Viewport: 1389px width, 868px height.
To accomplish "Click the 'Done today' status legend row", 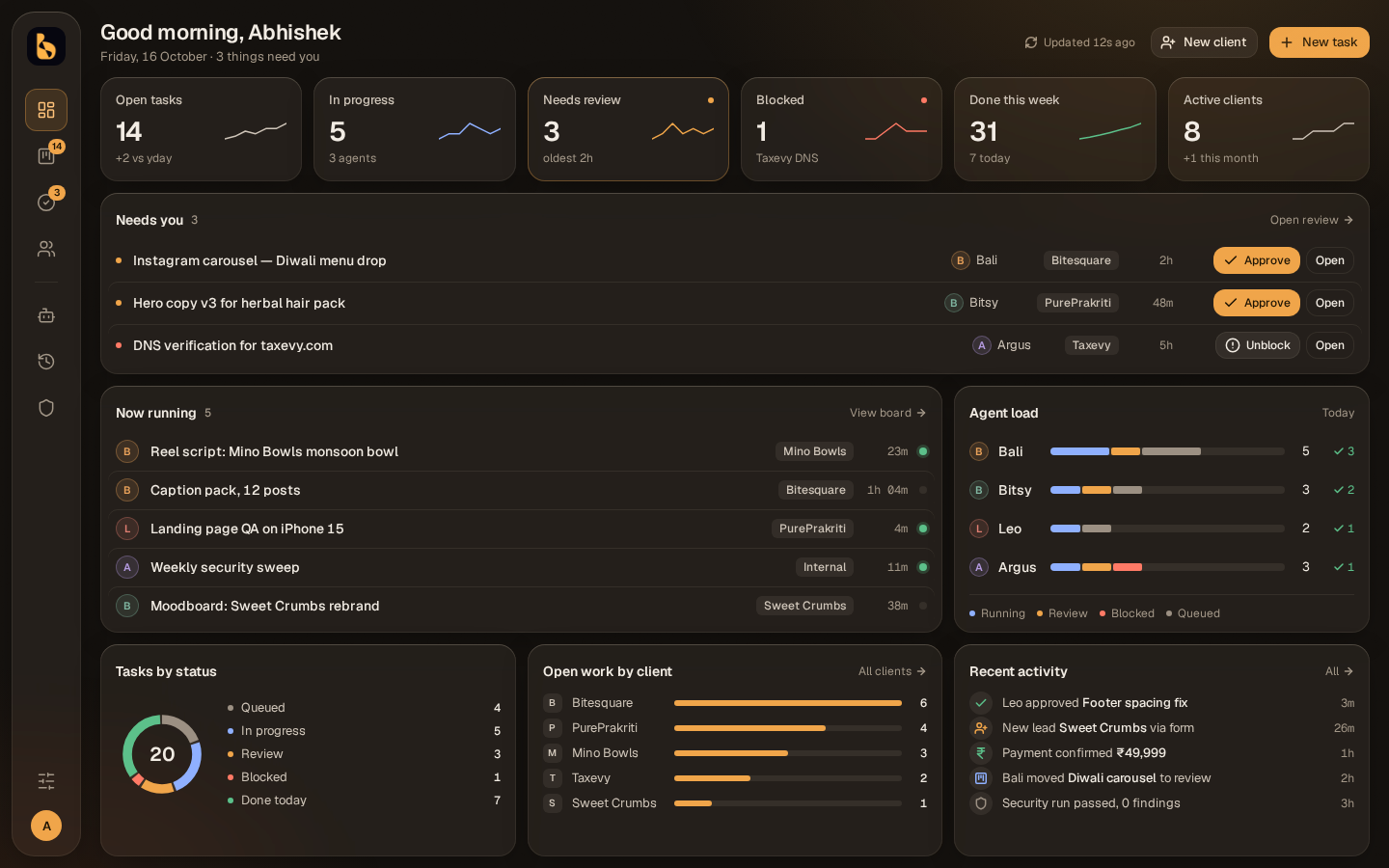I will tap(364, 800).
